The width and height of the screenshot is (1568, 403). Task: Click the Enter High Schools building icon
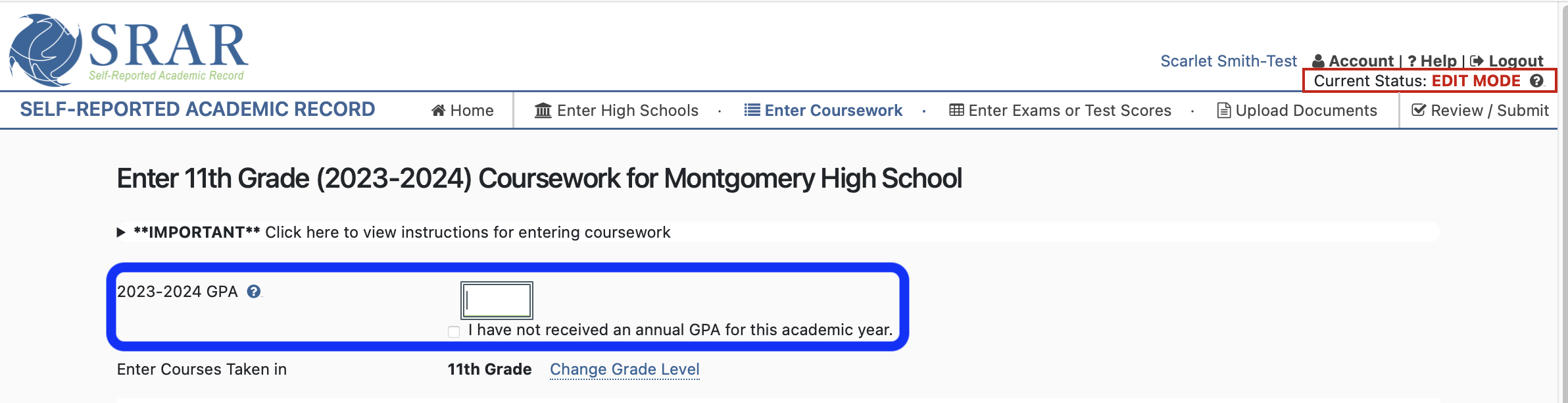point(543,111)
